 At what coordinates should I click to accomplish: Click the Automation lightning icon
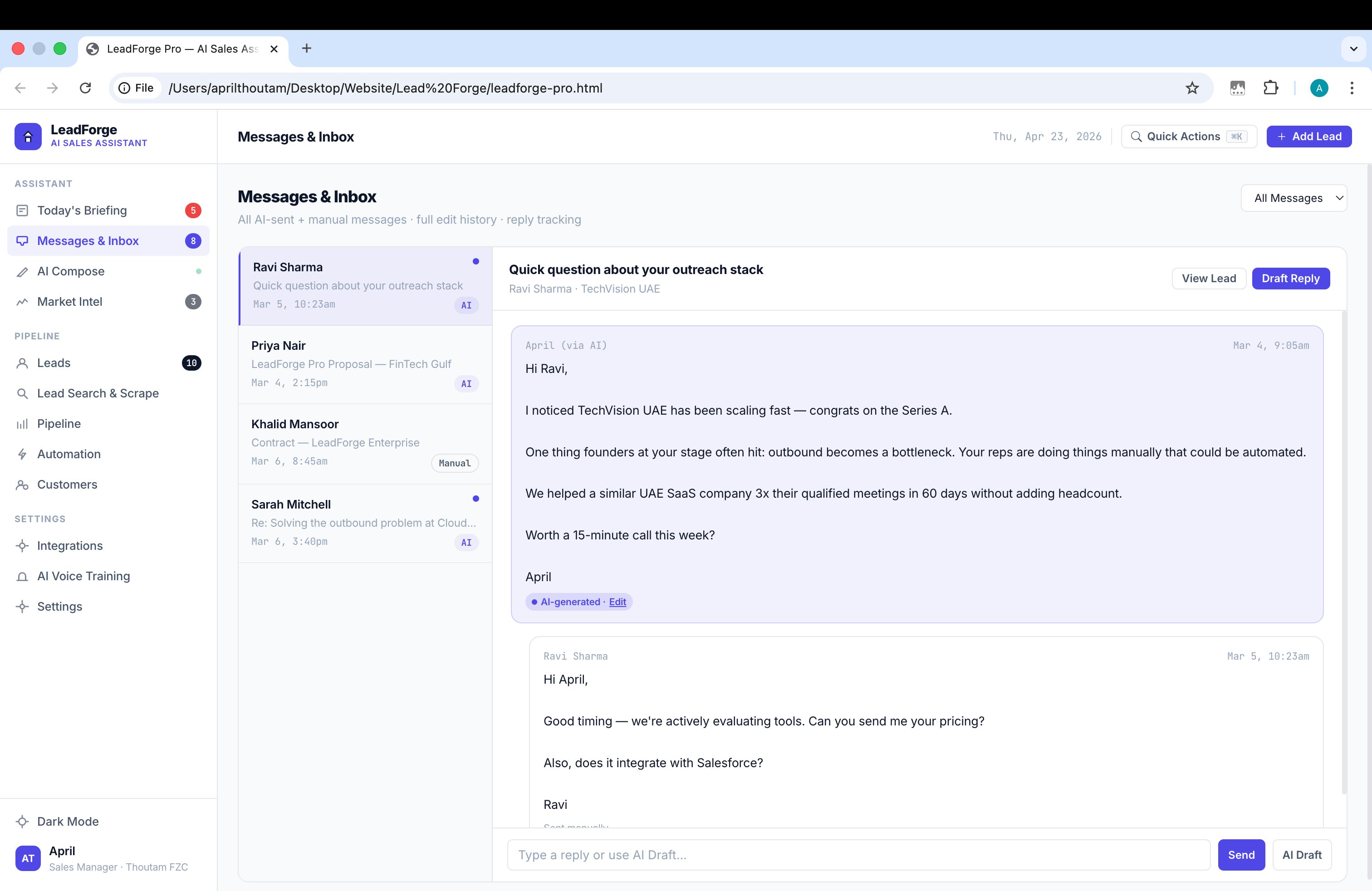pos(23,454)
